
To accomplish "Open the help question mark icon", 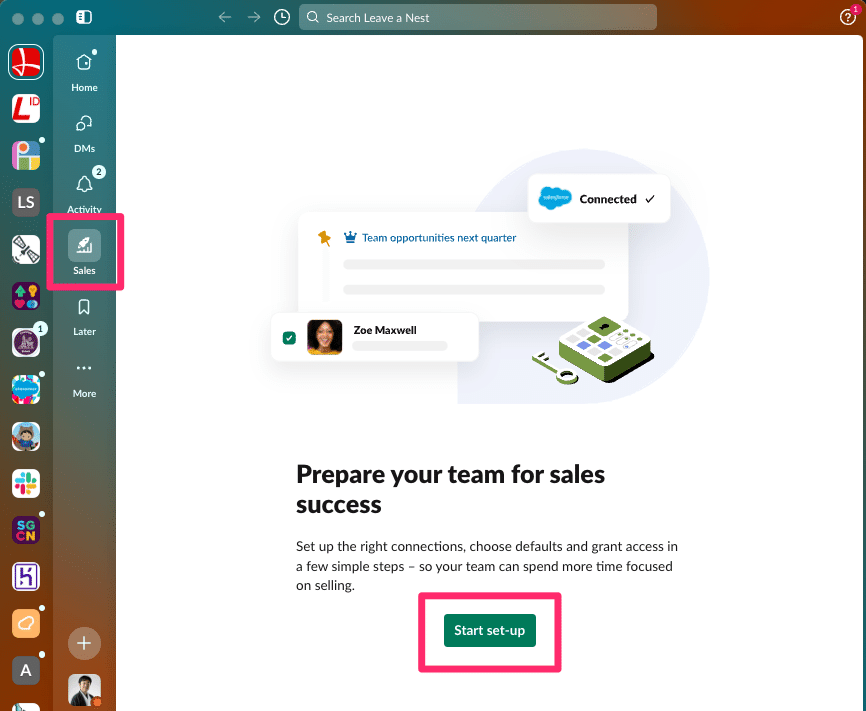I will point(847,17).
